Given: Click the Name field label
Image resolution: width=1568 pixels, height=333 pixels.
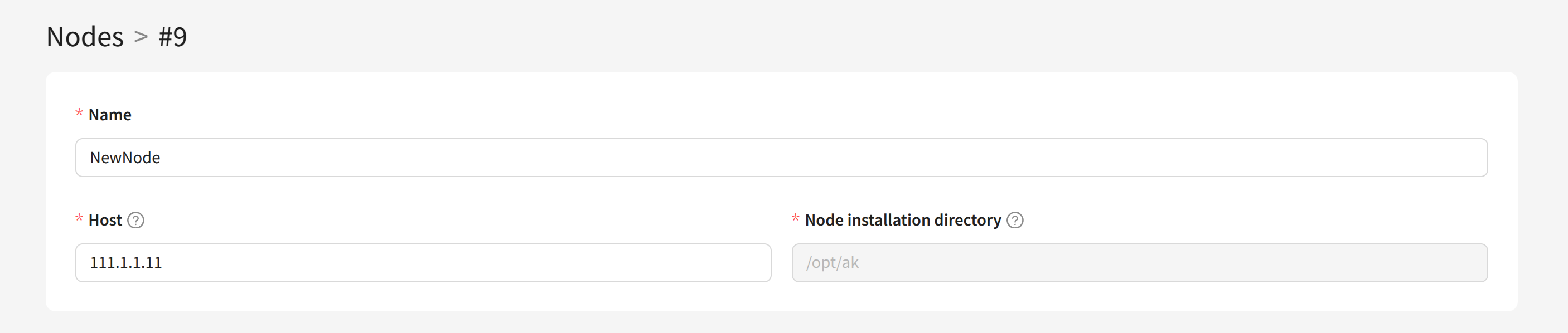Looking at the screenshot, I should [x=109, y=115].
